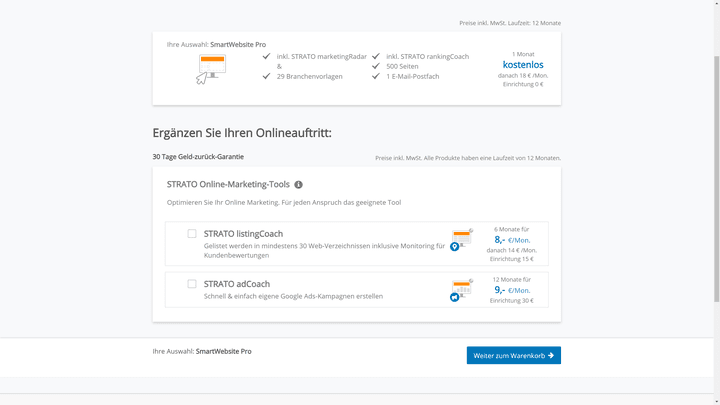Click 'Optimieren Sie Ihr Online Marketing' subtitle
This screenshot has width=720, height=405.
[284, 202]
